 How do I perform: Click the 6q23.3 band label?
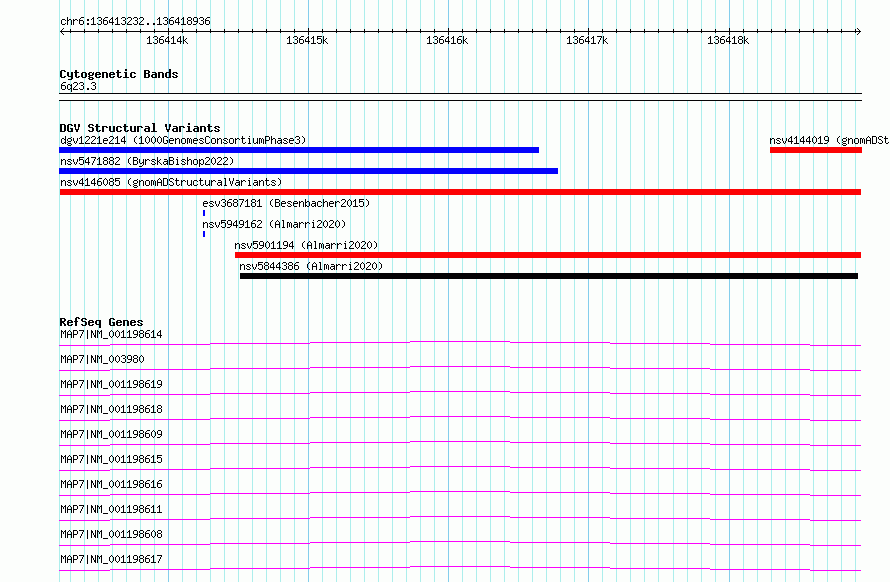(78, 86)
